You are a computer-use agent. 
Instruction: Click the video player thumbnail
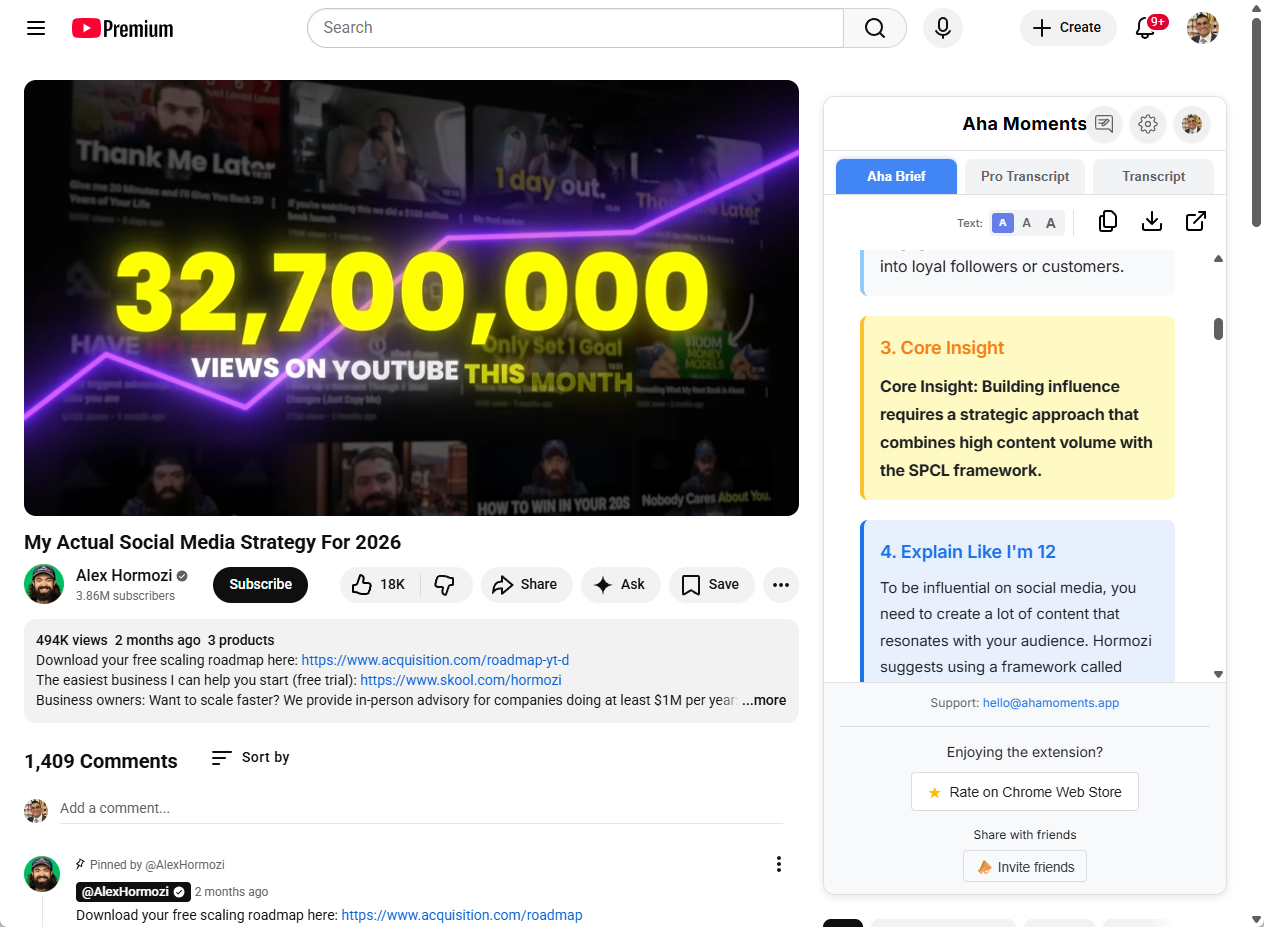click(411, 298)
